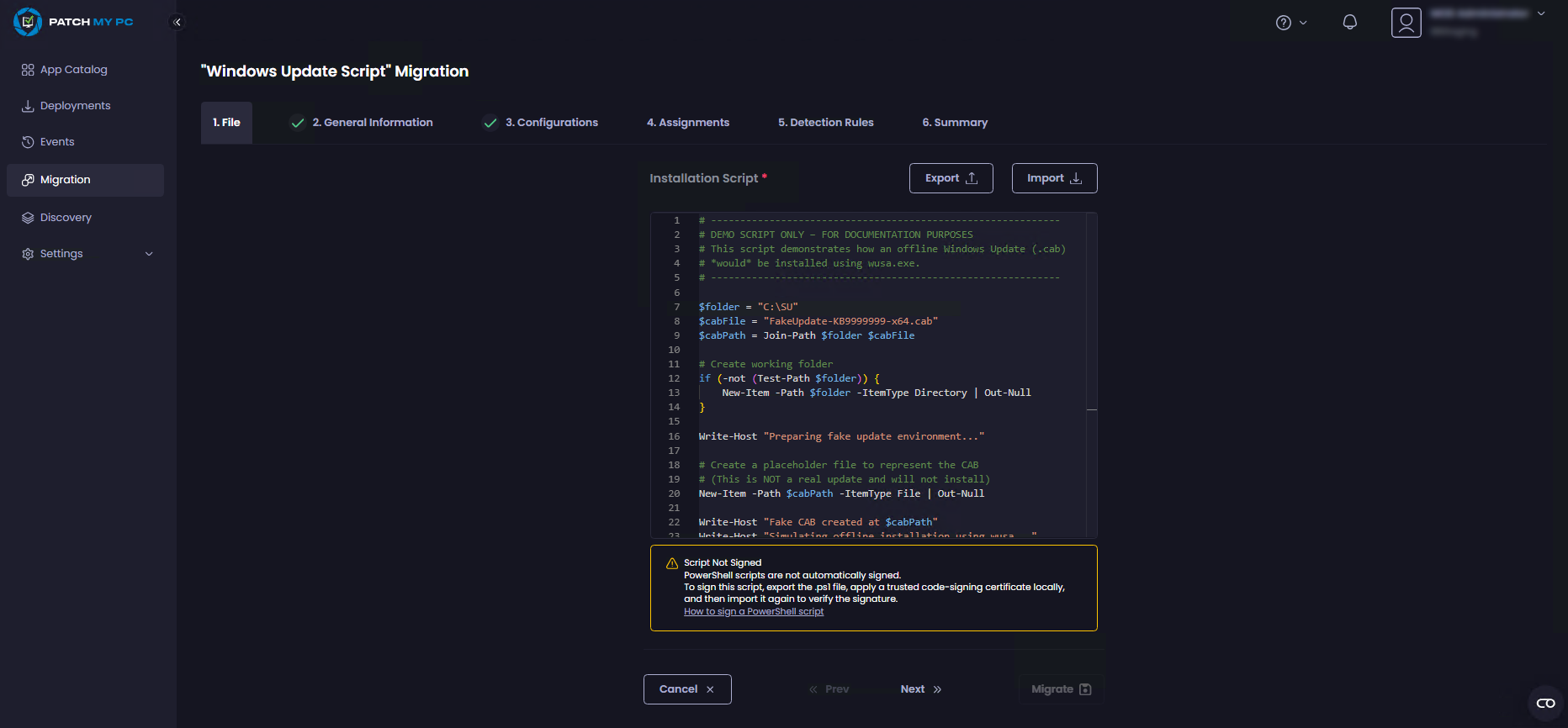Click the "DEMO SCRIPT ONLY" comment line
Screen dimensions: 1568x728
(x=836, y=235)
